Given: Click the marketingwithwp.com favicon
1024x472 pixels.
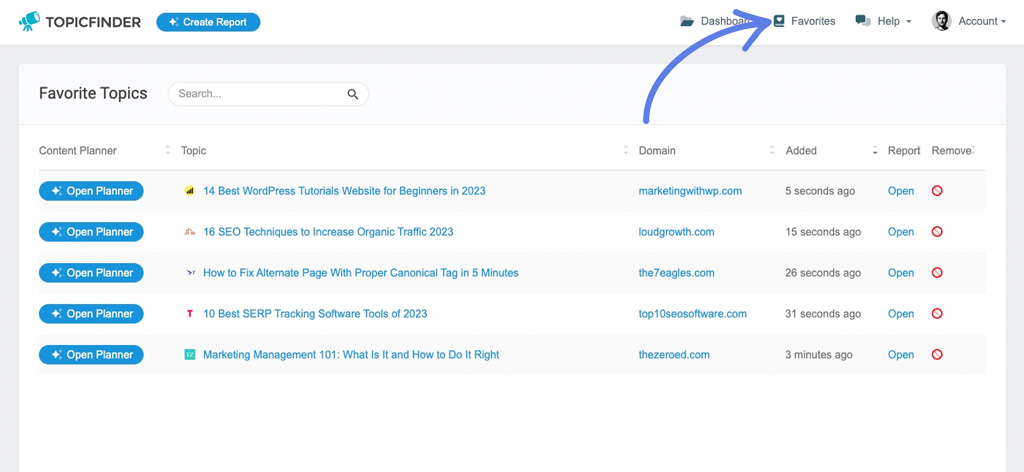Looking at the screenshot, I should [x=190, y=191].
